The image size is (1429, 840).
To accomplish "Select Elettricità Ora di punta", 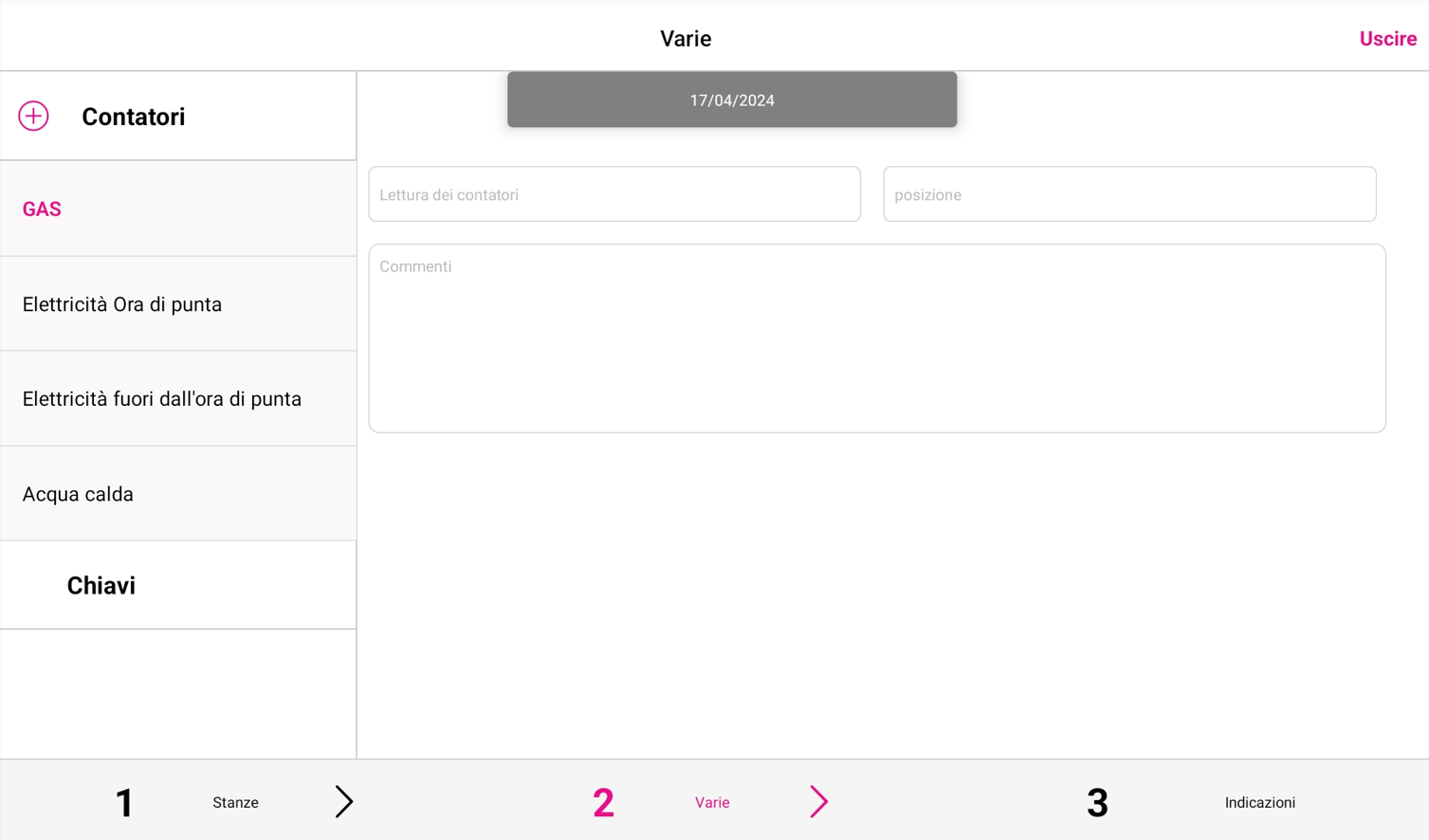I will pyautogui.click(x=178, y=304).
